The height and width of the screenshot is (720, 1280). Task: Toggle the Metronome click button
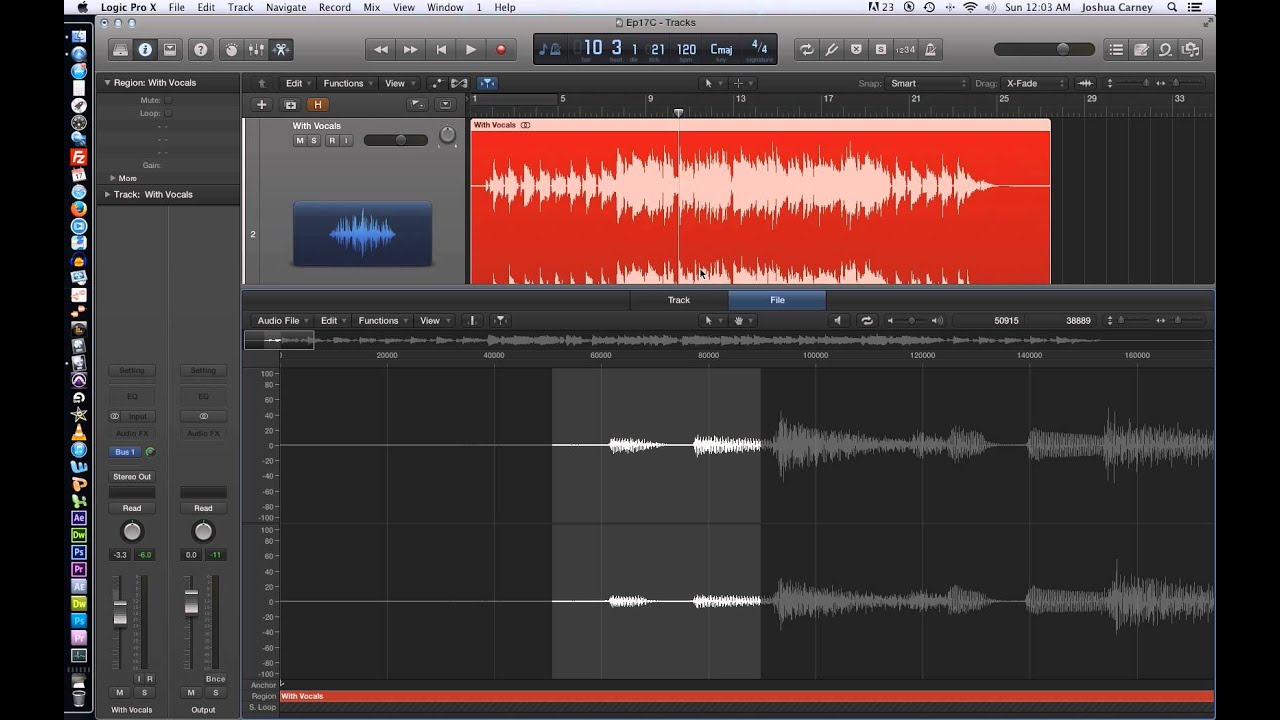click(930, 49)
